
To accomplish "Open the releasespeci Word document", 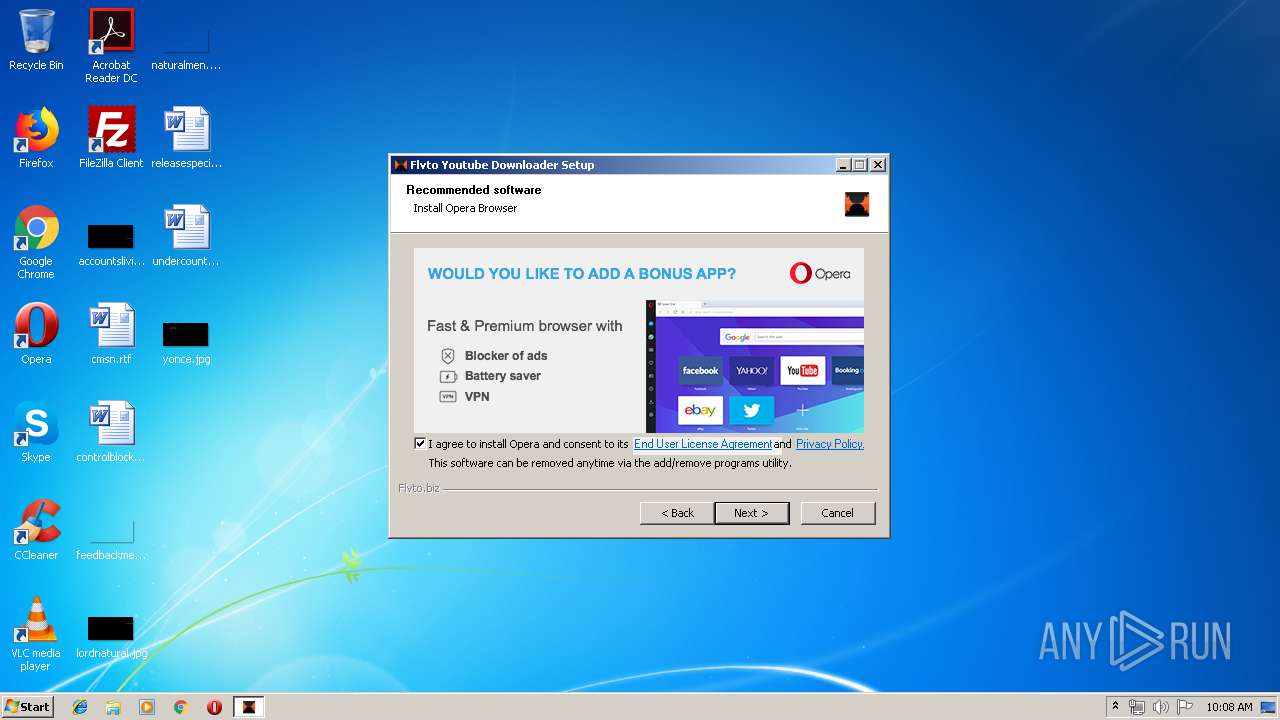I will point(186,138).
